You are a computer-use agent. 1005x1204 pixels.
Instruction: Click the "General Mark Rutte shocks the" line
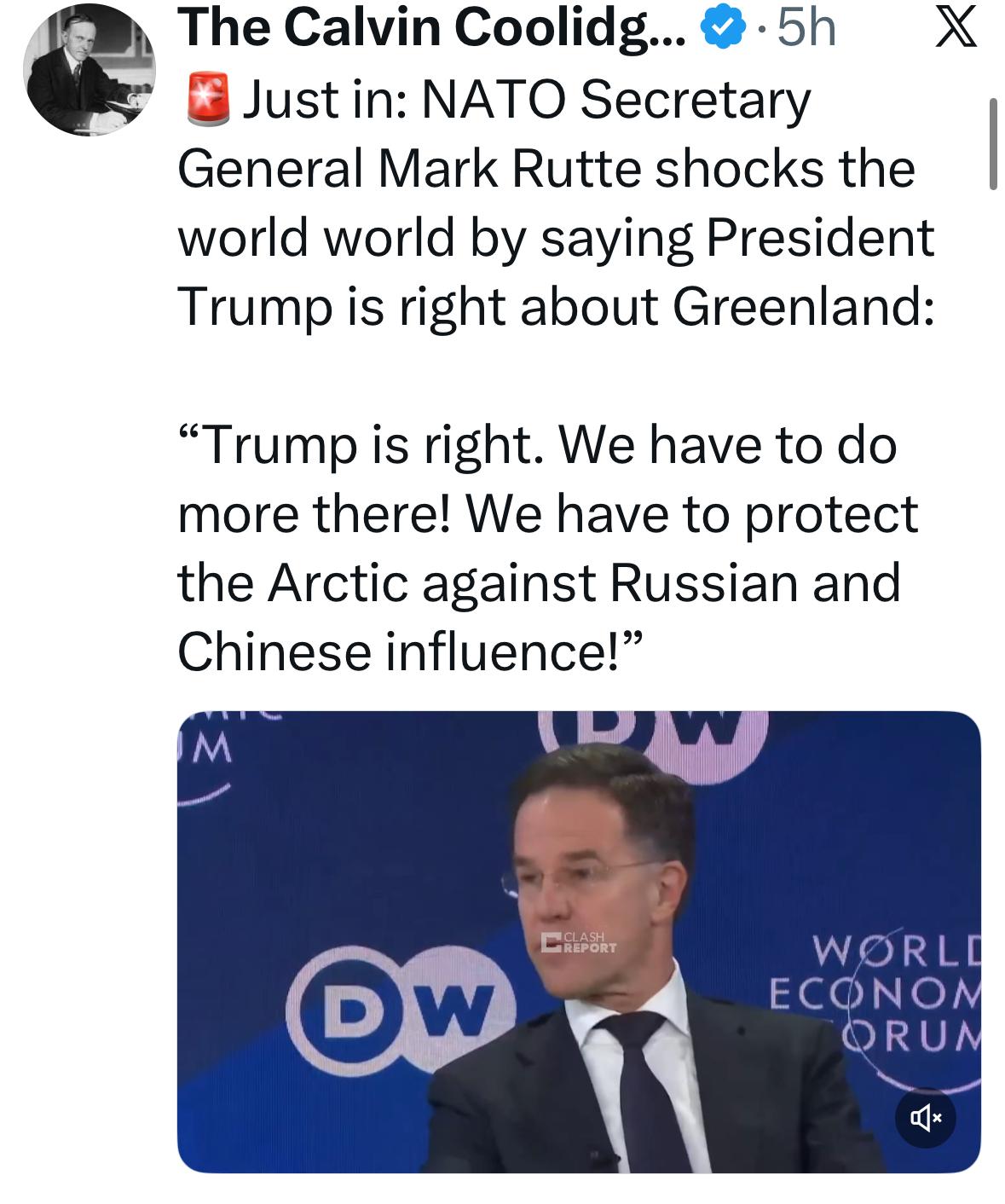pos(546,168)
